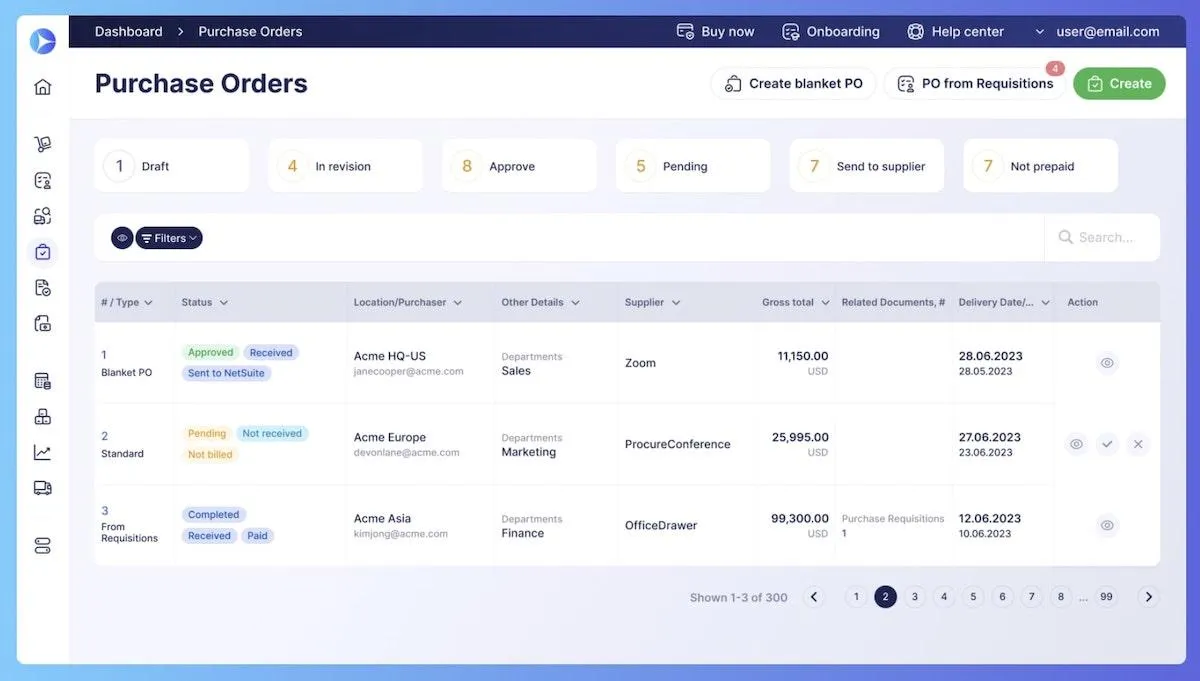The width and height of the screenshot is (1200, 681).
Task: View order 3 OfficeDrawer via eye icon
Action: pos(1107,525)
